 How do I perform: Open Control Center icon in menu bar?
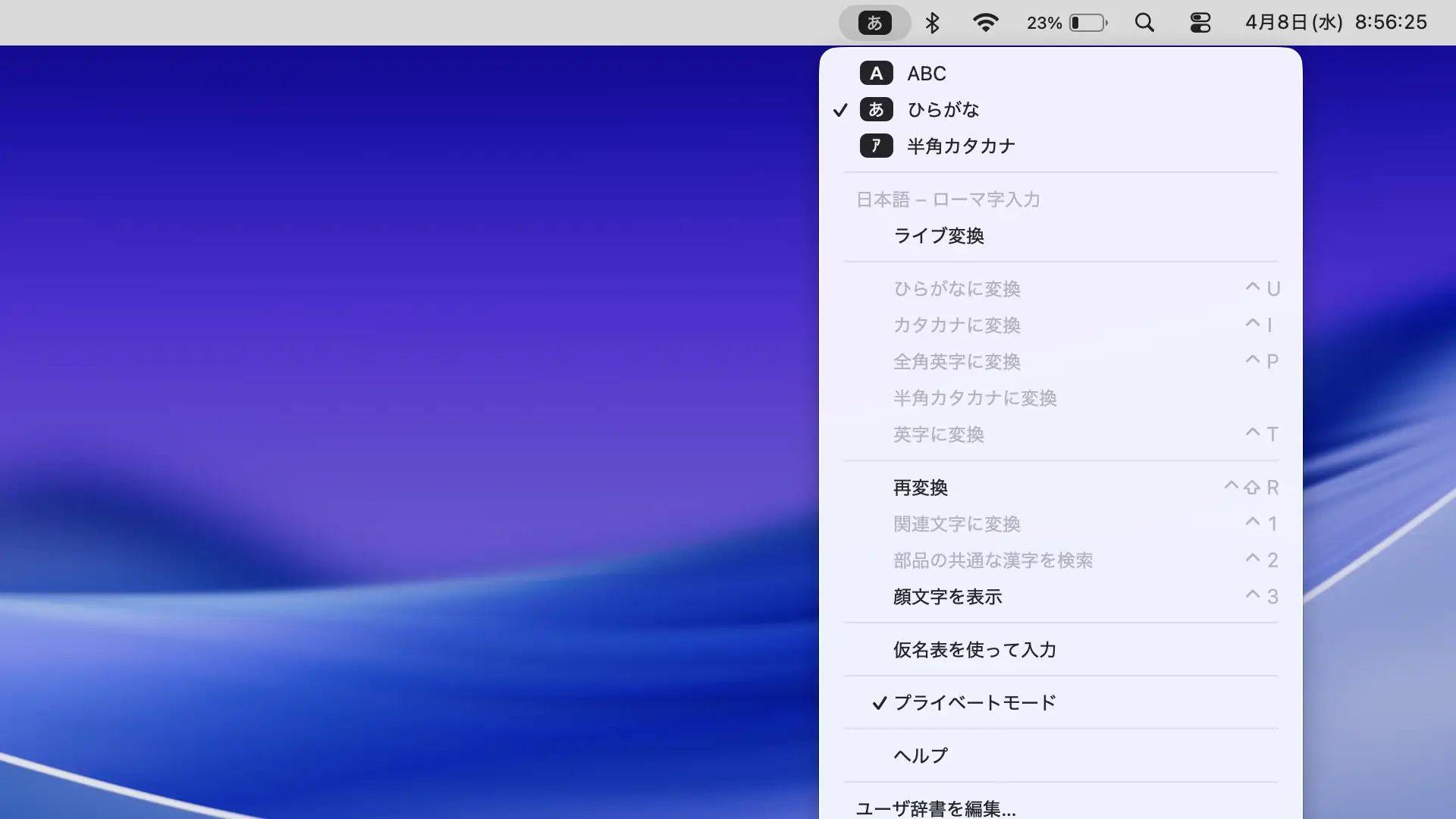pyautogui.click(x=1200, y=23)
